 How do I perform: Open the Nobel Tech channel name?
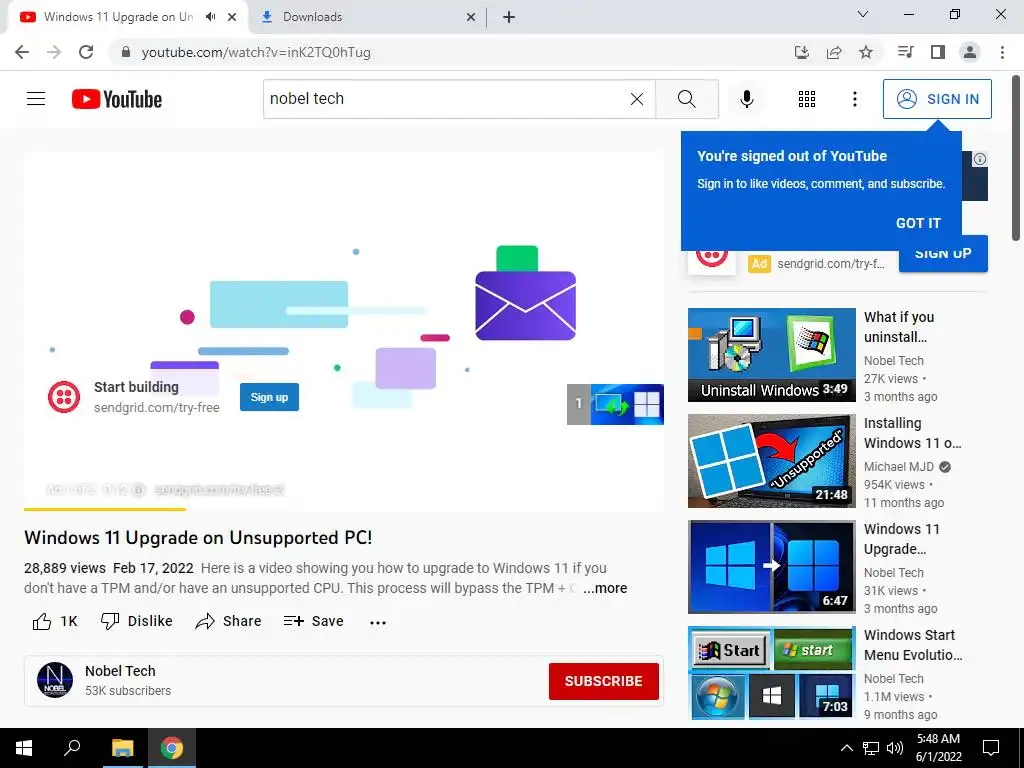coord(120,671)
